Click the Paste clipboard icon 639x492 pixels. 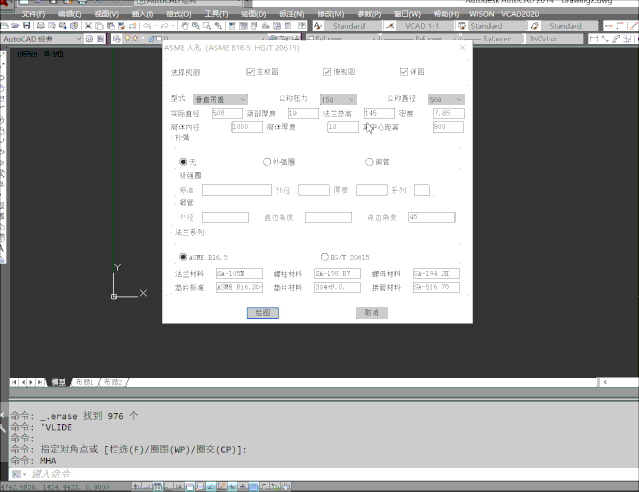point(110,26)
